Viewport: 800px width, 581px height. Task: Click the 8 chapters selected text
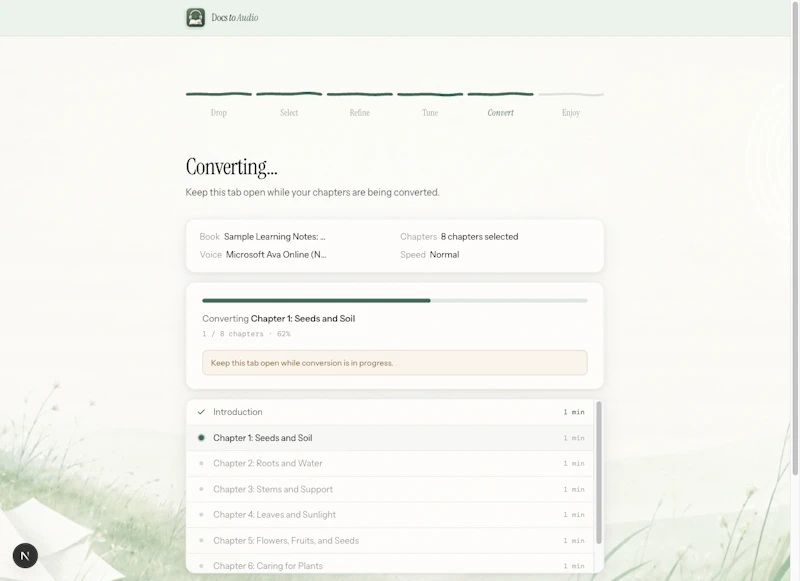480,237
